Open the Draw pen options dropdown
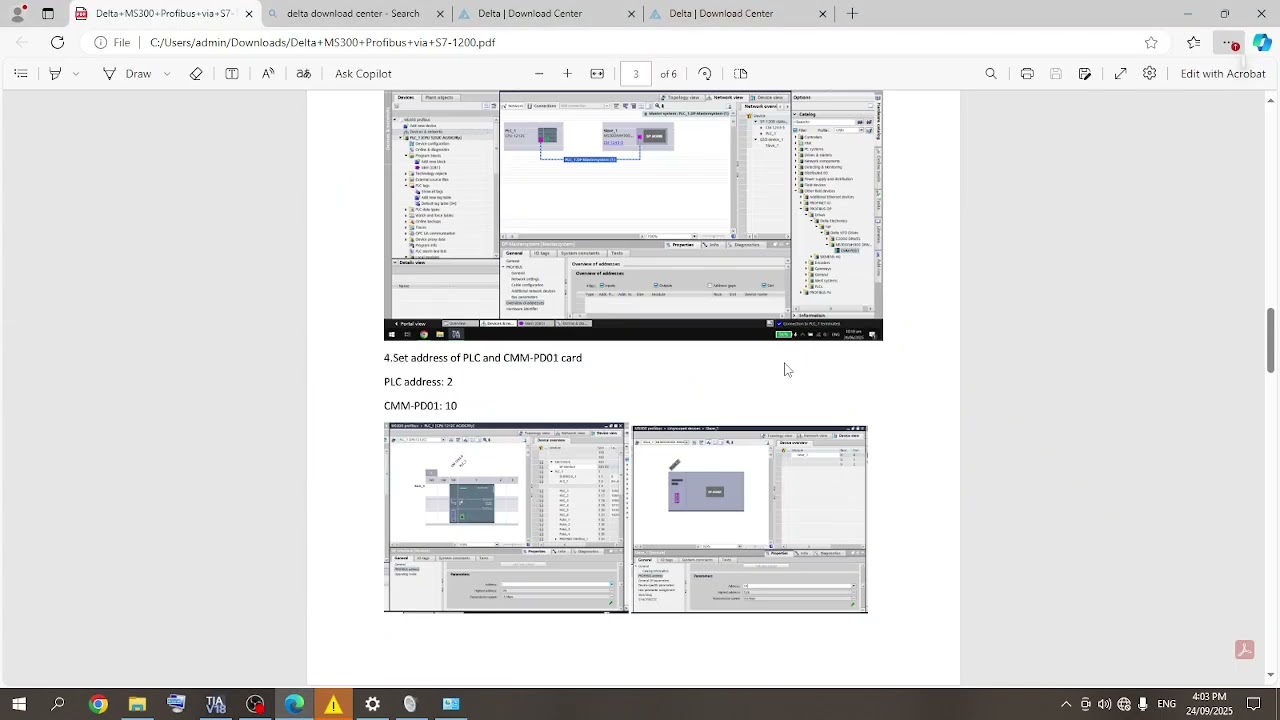Image resolution: width=1280 pixels, height=720 pixels. (167, 73)
